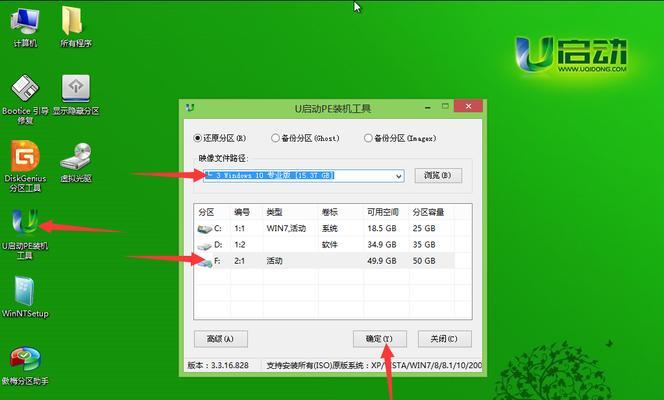
Task: Open the 所有程序 folder icon
Action: [75, 27]
